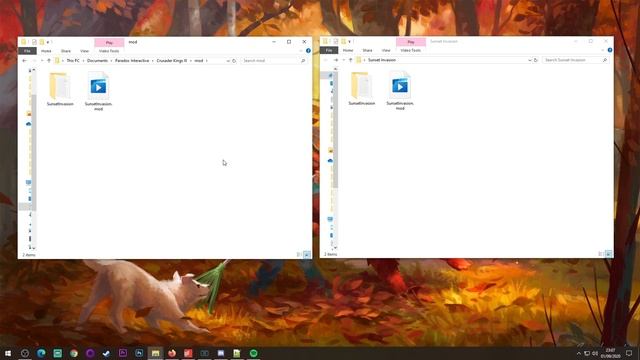Refresh the mod folder view

tap(234, 61)
